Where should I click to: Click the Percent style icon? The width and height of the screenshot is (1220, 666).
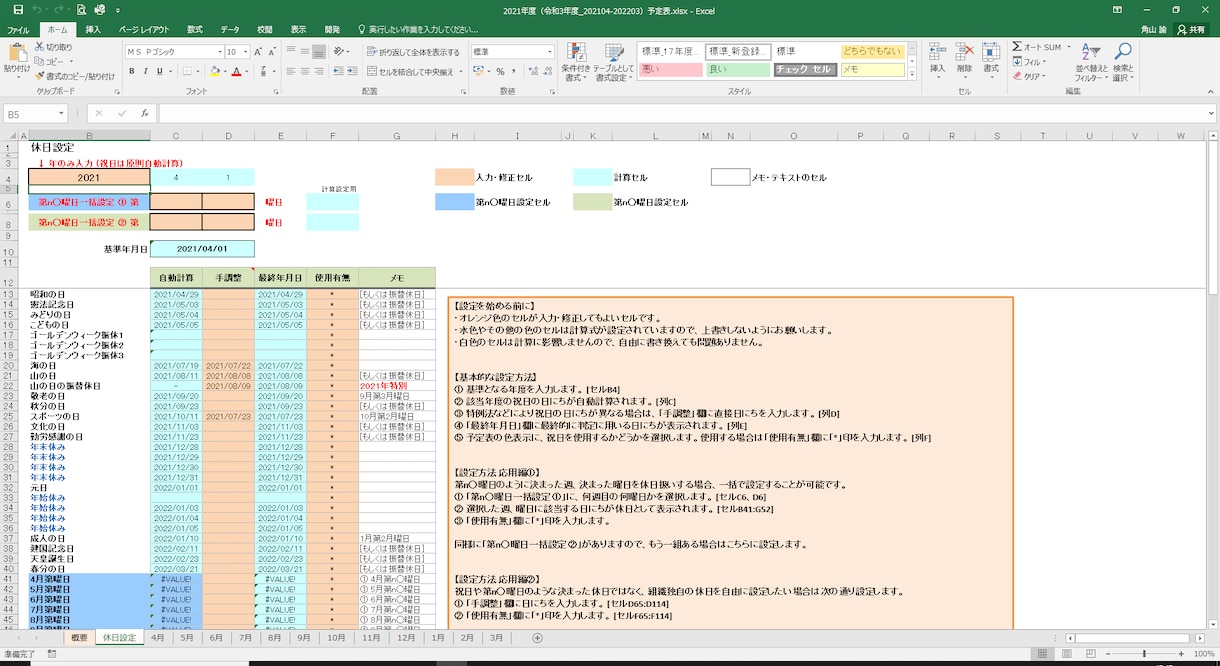[x=500, y=72]
